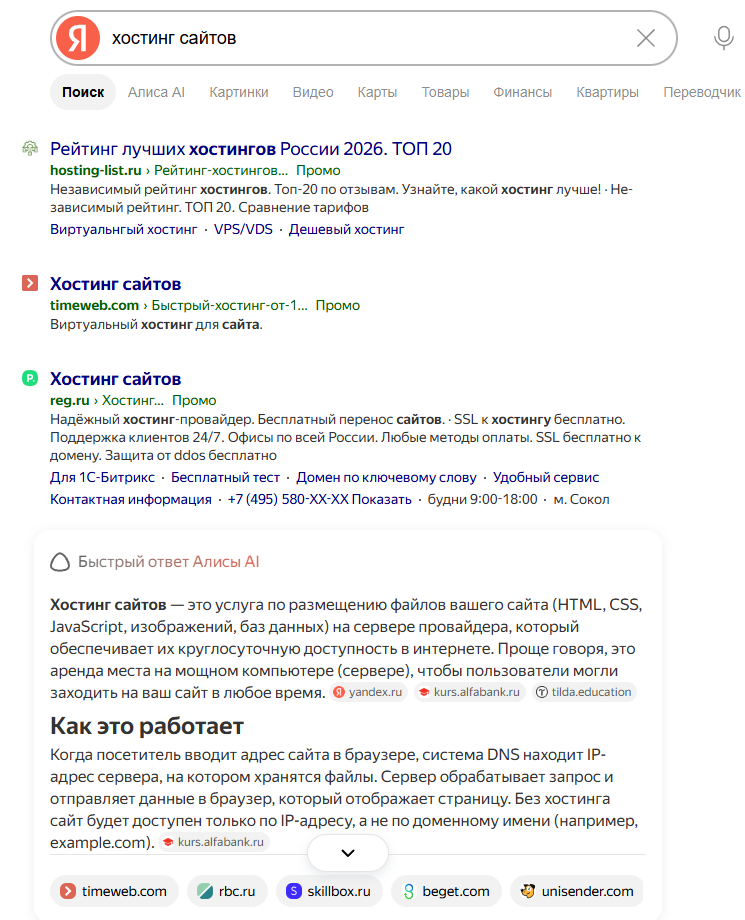The width and height of the screenshot is (745, 920).
Task: Open the kurs.alfabank.ru chip after example.com
Action: (214, 842)
